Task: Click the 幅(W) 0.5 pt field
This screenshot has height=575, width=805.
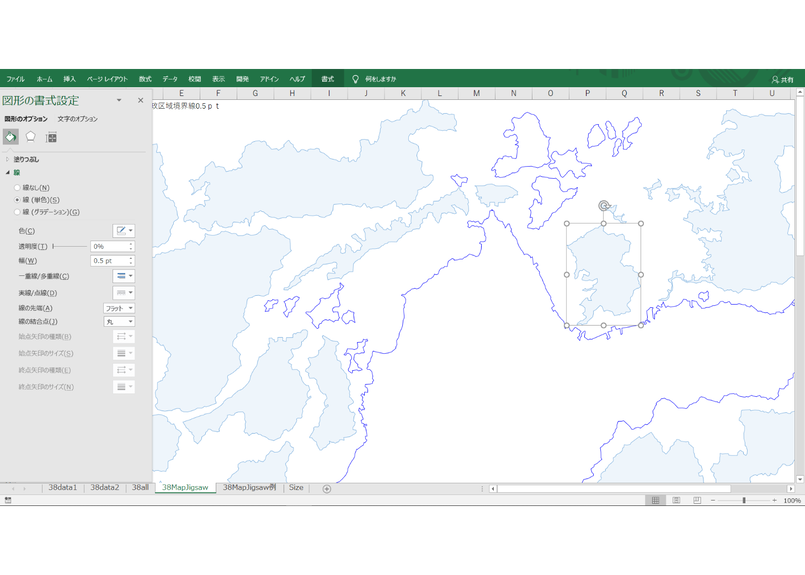Action: [109, 261]
